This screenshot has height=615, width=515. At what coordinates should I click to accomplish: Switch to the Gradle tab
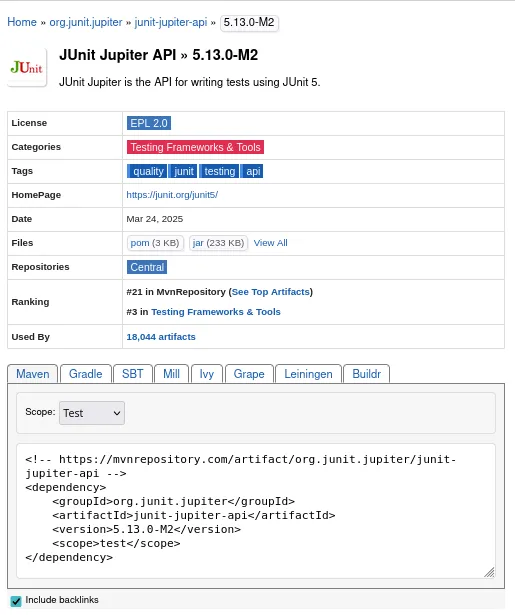[85, 374]
